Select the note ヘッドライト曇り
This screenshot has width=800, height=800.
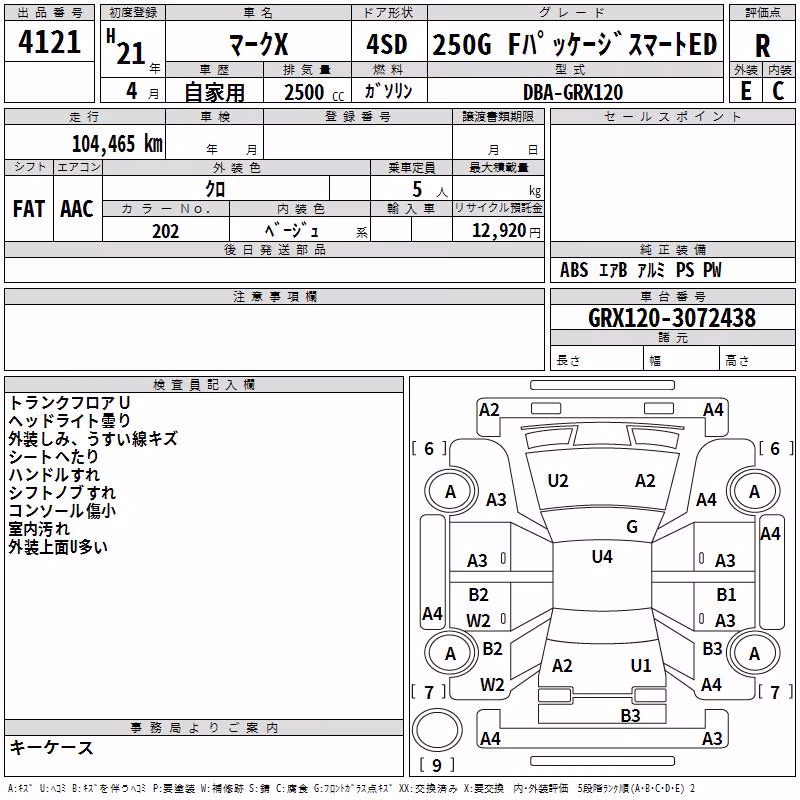pos(70,421)
